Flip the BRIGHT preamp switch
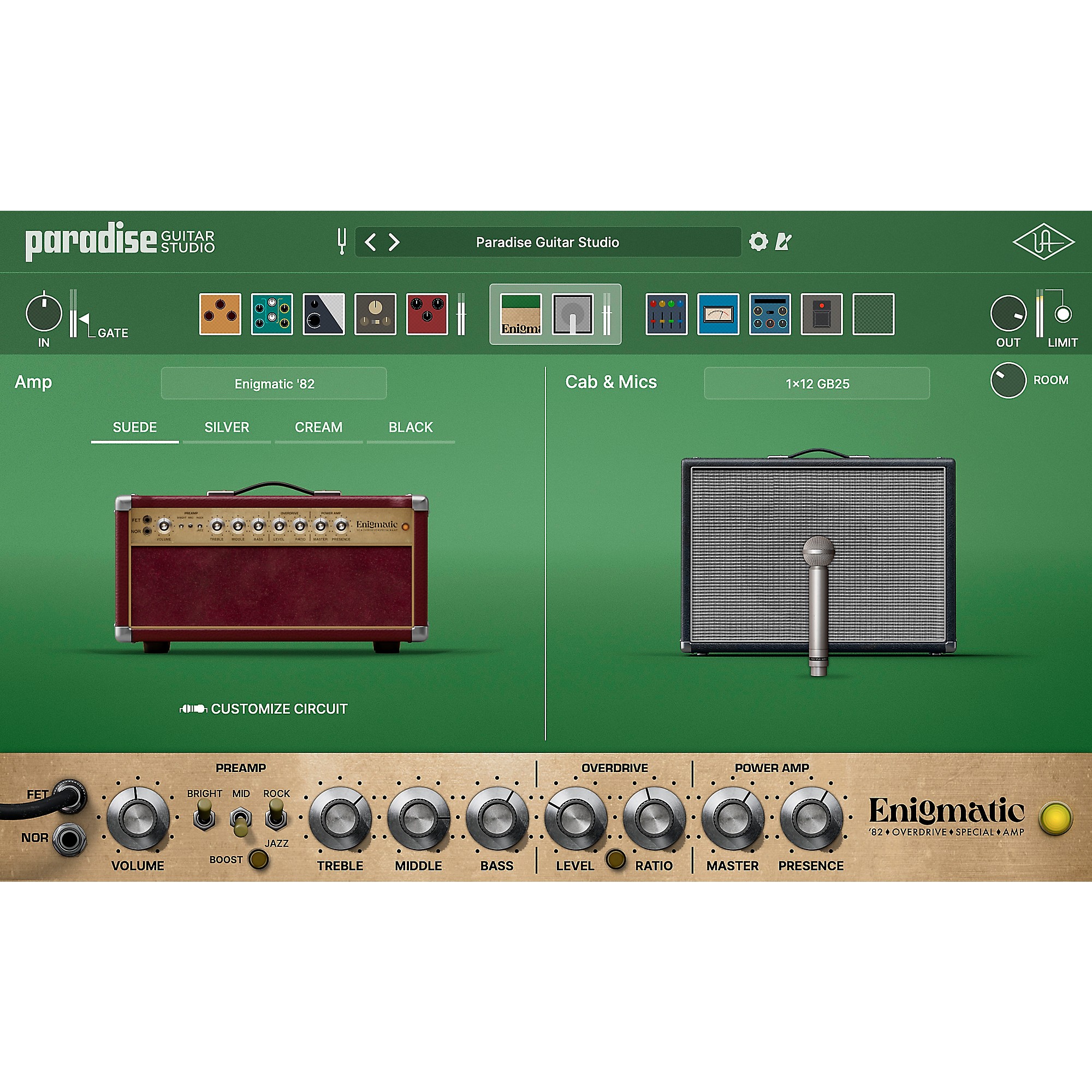Viewport: 1092px width, 1092px height. pyautogui.click(x=205, y=814)
